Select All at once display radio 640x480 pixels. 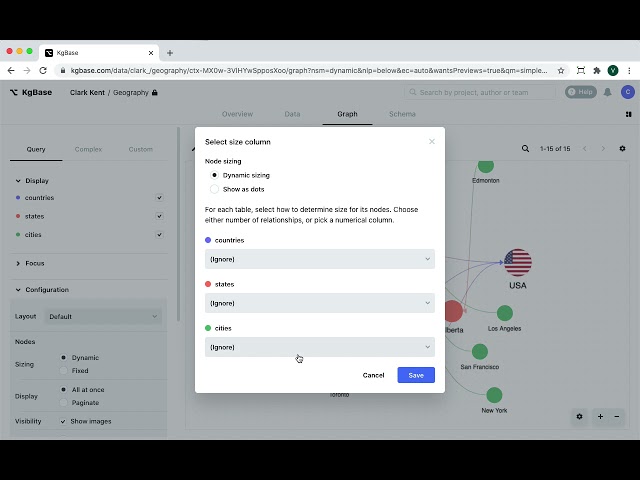tap(63, 389)
